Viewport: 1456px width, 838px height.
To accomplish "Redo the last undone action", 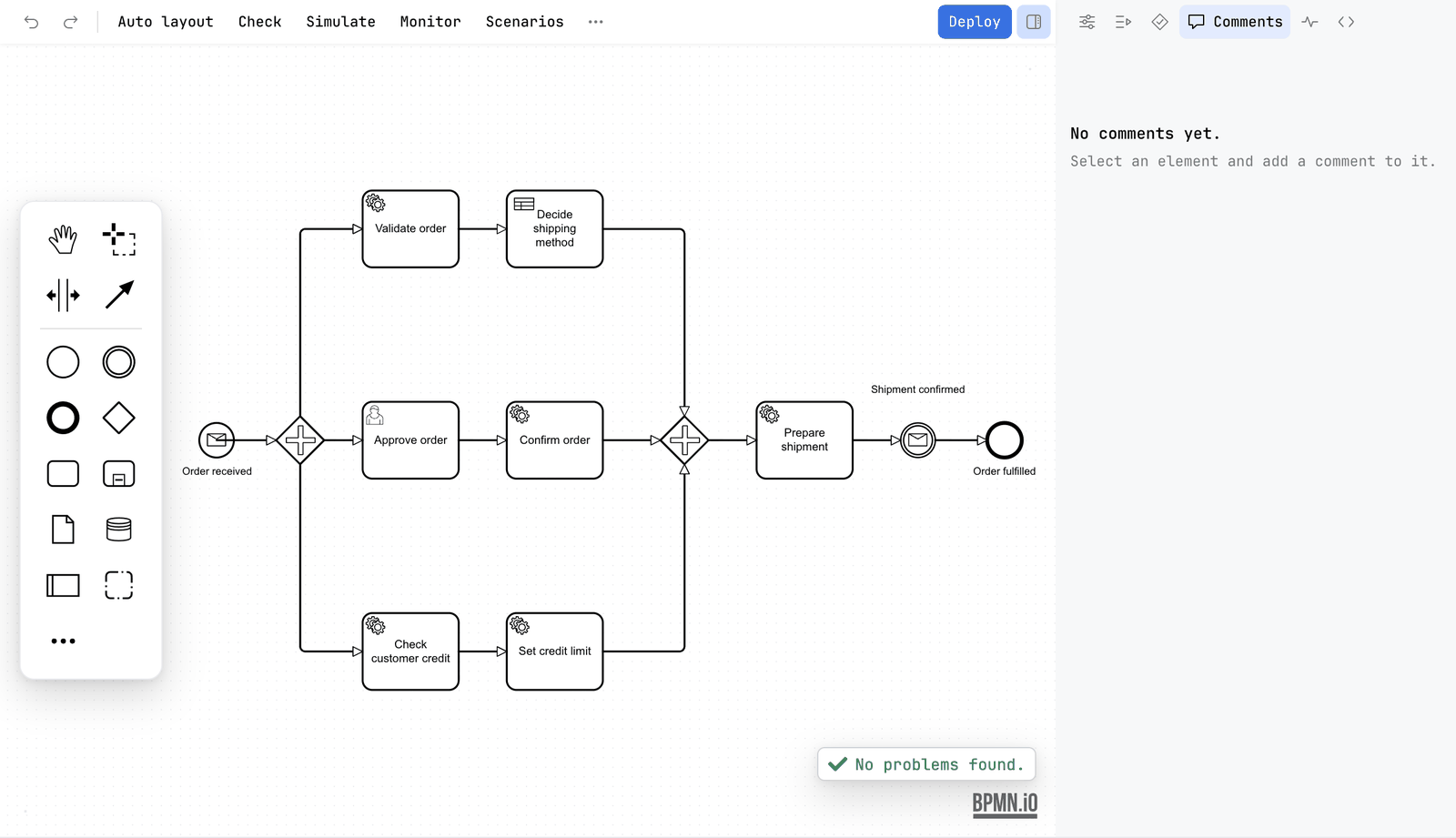I will point(70,22).
